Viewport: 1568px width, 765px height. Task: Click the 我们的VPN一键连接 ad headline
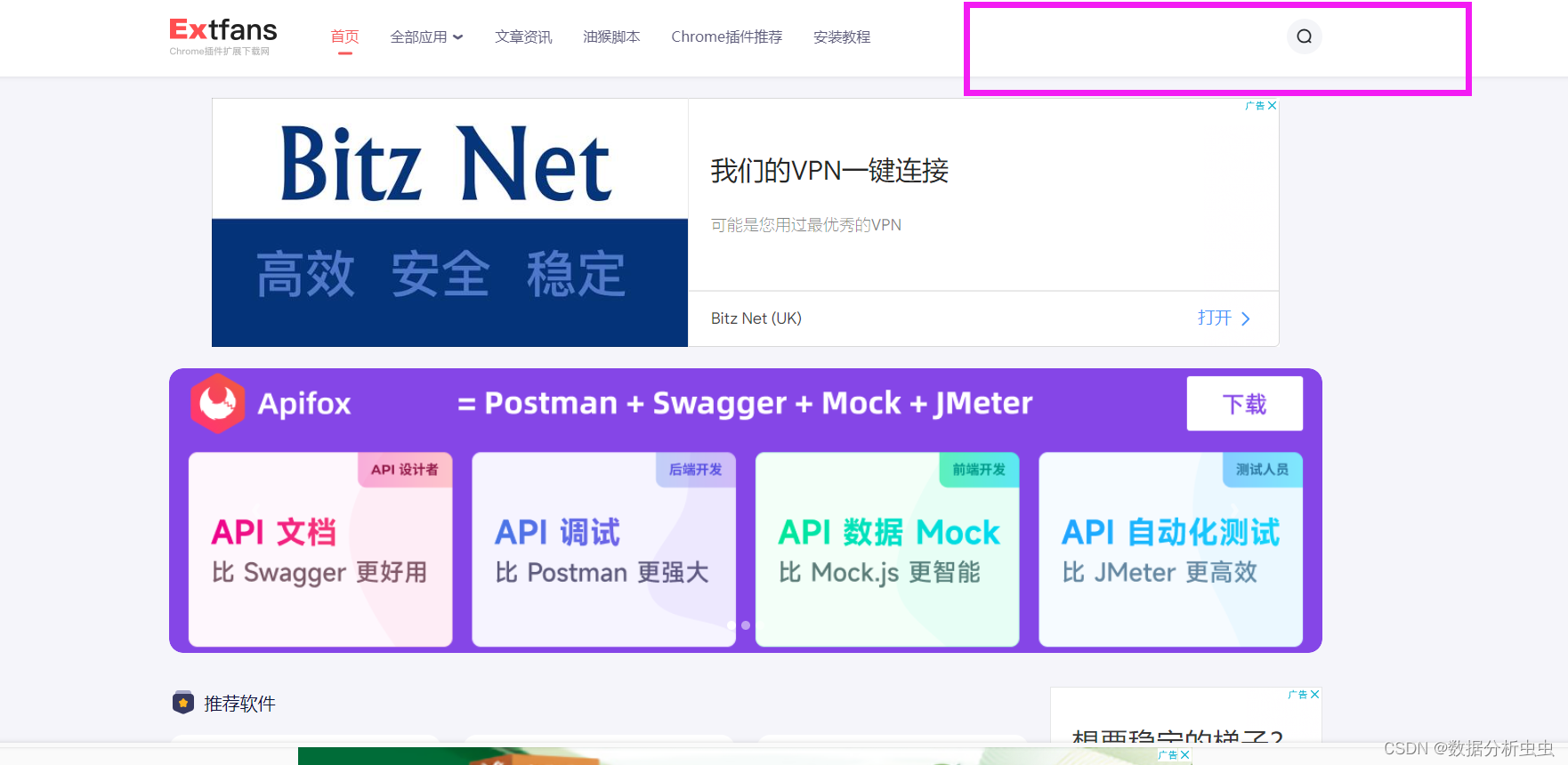pyautogui.click(x=829, y=171)
